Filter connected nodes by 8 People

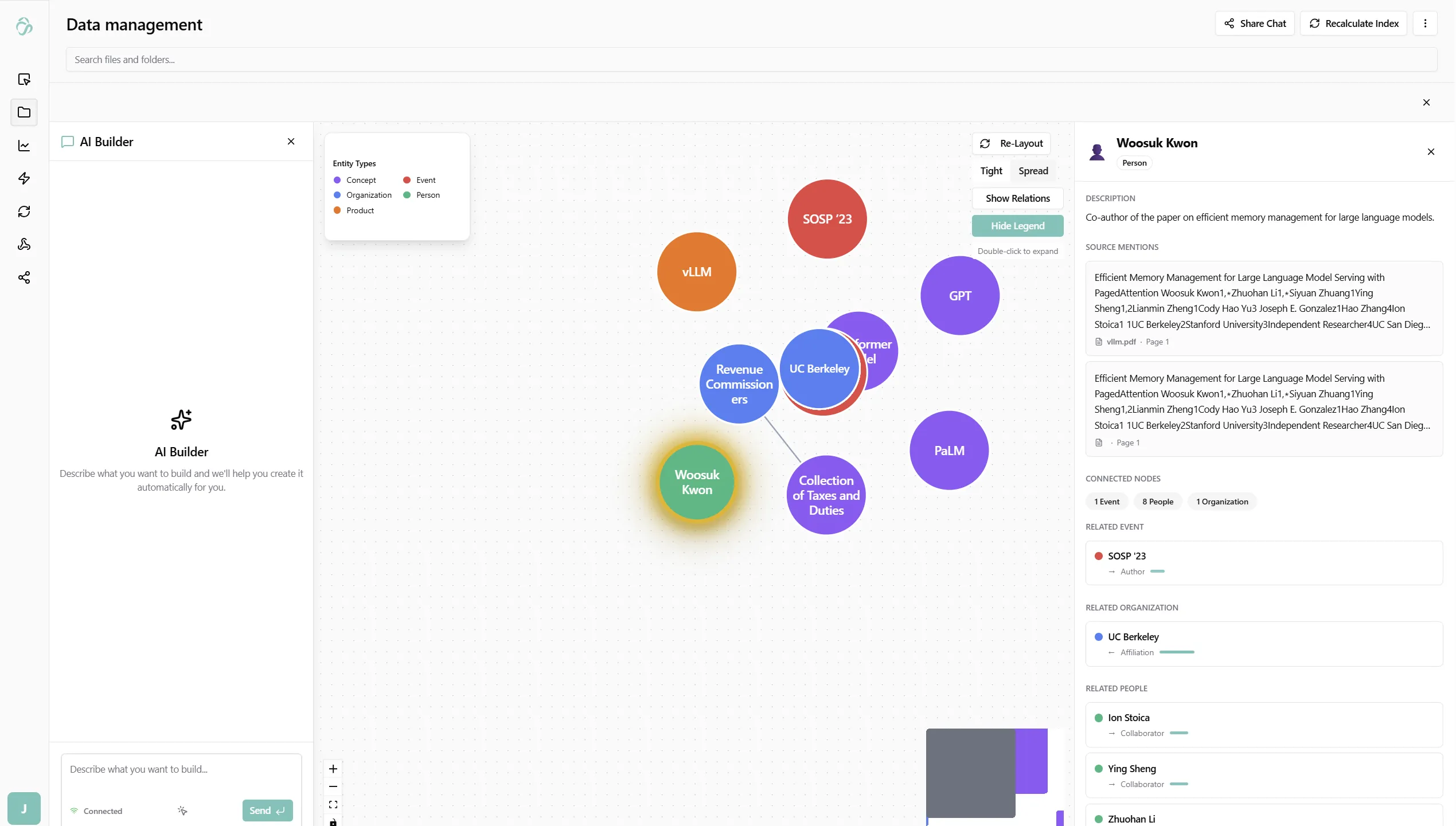click(x=1157, y=502)
